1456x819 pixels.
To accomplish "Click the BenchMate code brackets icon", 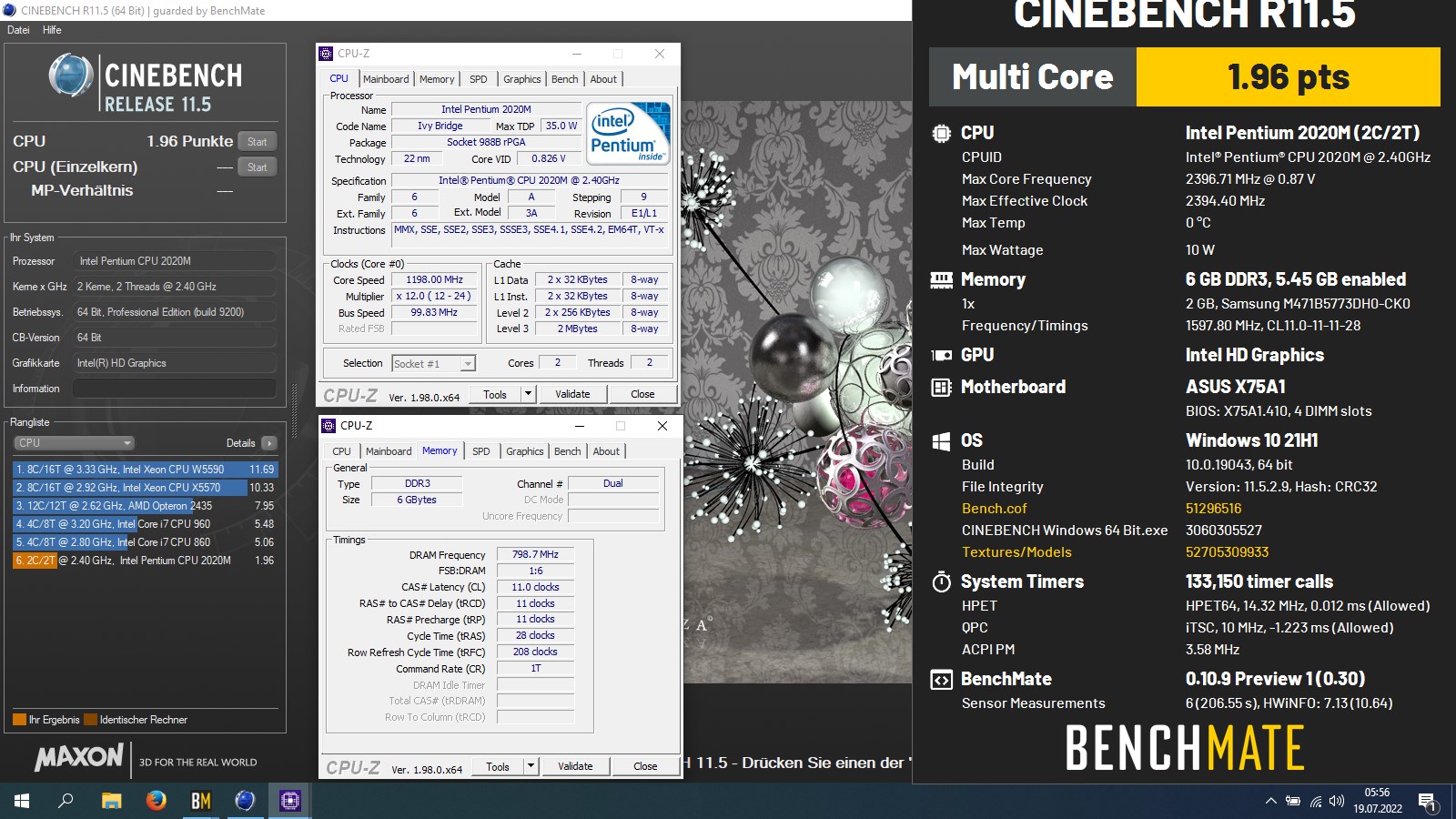I will click(x=941, y=680).
